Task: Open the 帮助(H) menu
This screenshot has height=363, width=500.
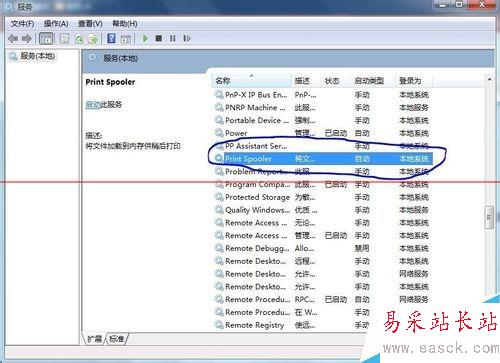Action: (125, 24)
